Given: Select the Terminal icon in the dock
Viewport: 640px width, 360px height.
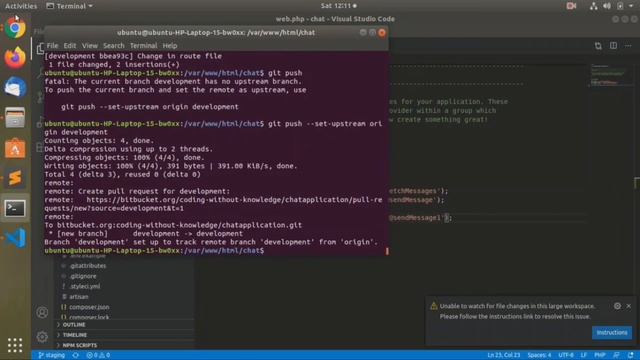Looking at the screenshot, I should coord(15,208).
